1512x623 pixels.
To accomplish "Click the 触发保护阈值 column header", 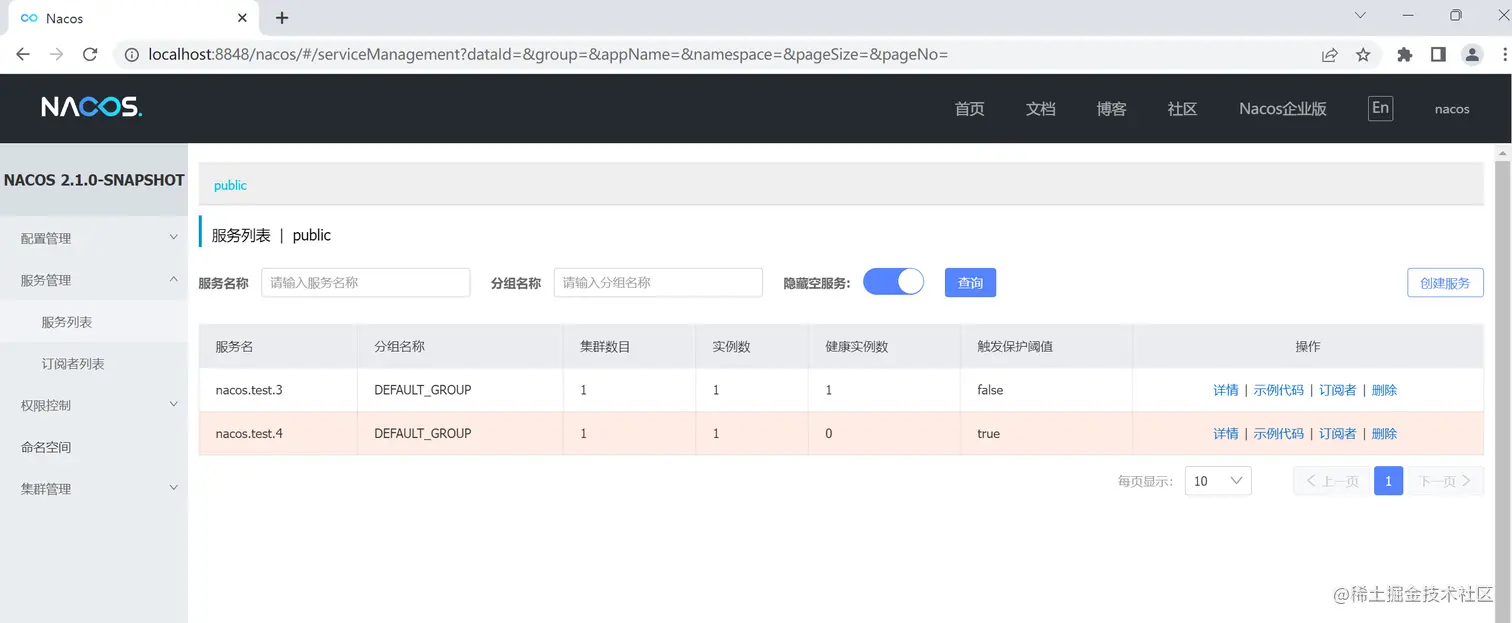I will click(1046, 346).
